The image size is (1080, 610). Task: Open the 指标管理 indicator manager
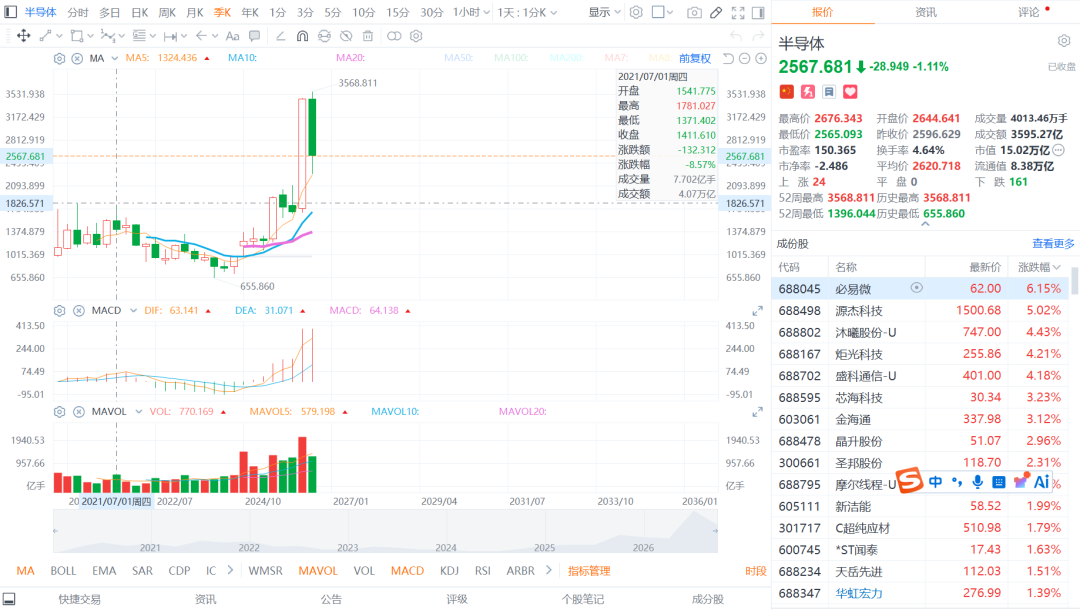tap(589, 571)
